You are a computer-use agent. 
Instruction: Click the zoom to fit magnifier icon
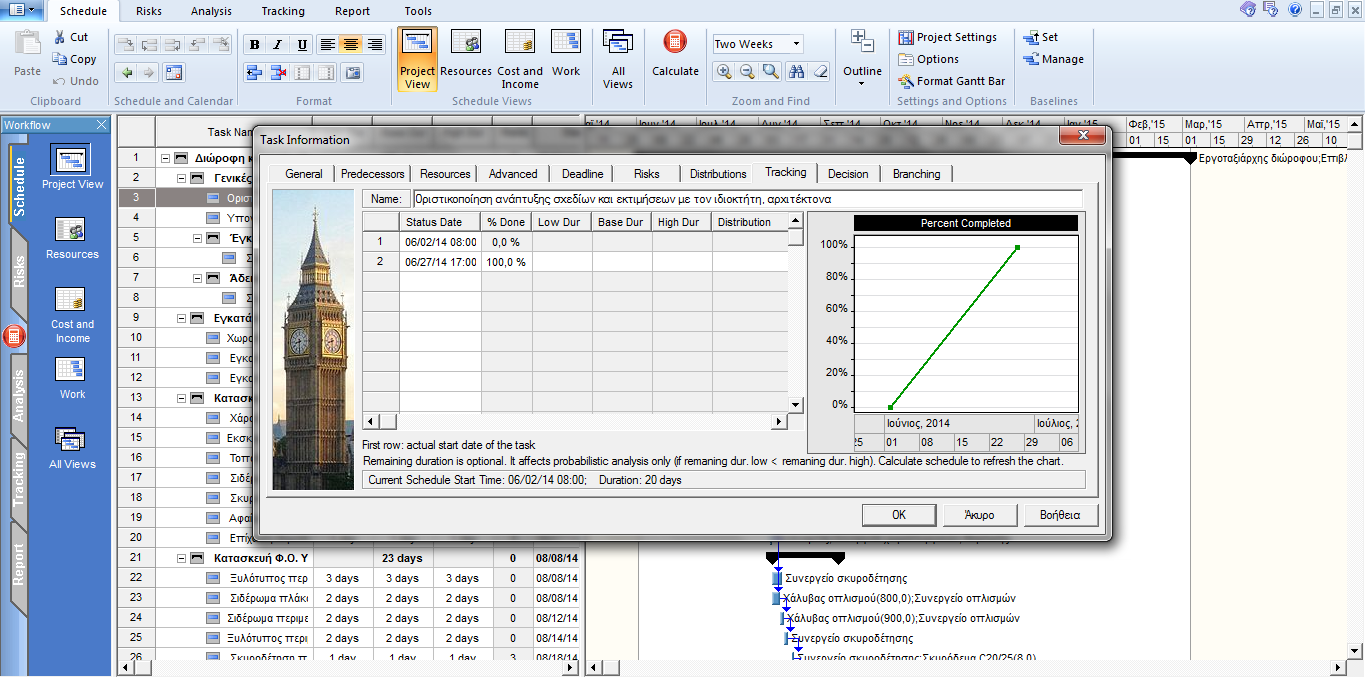click(771, 72)
